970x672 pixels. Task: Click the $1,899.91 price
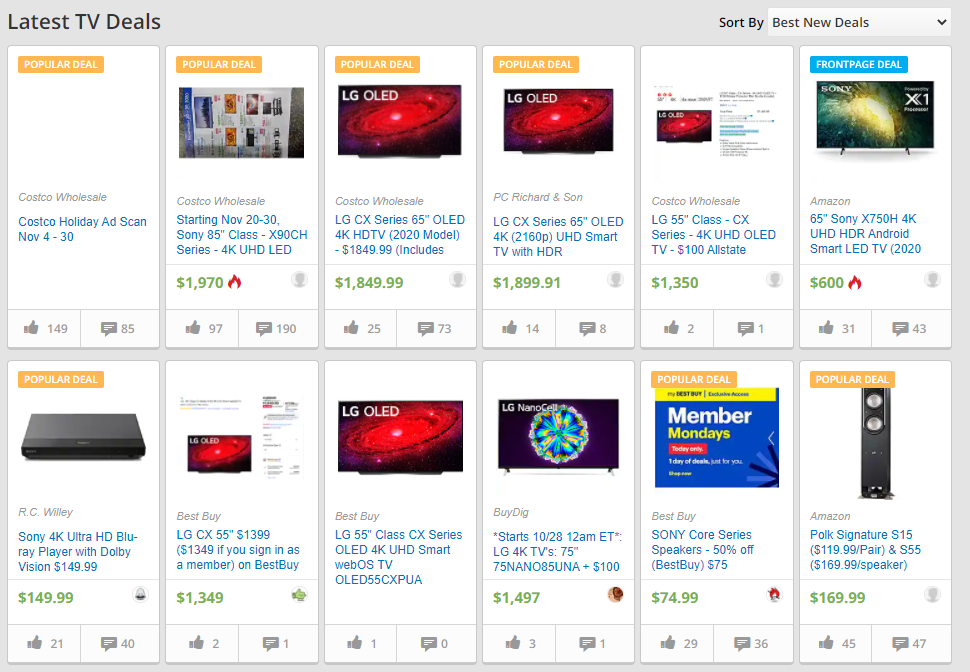click(x=526, y=283)
